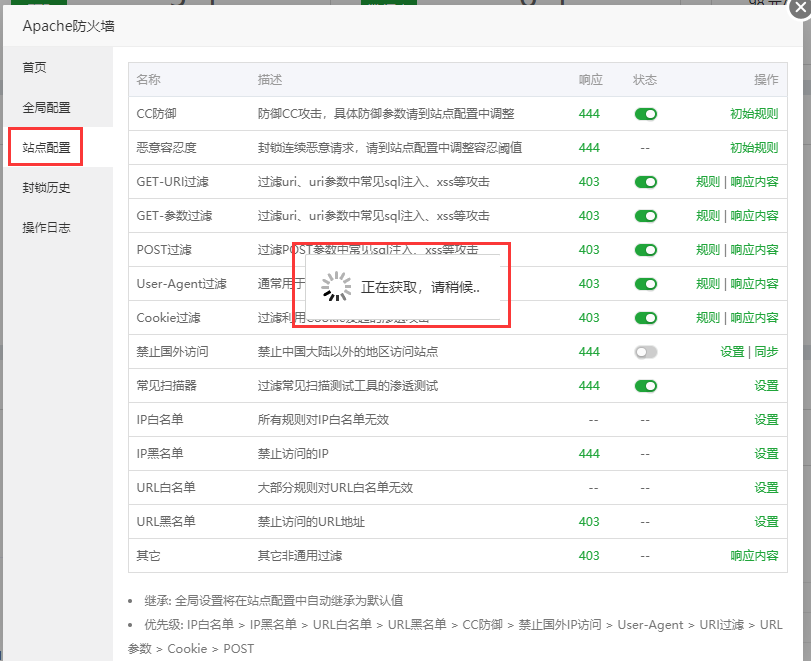Click description 过滤常见扫描测试工具的渗透测试

pyautogui.click(x=348, y=386)
